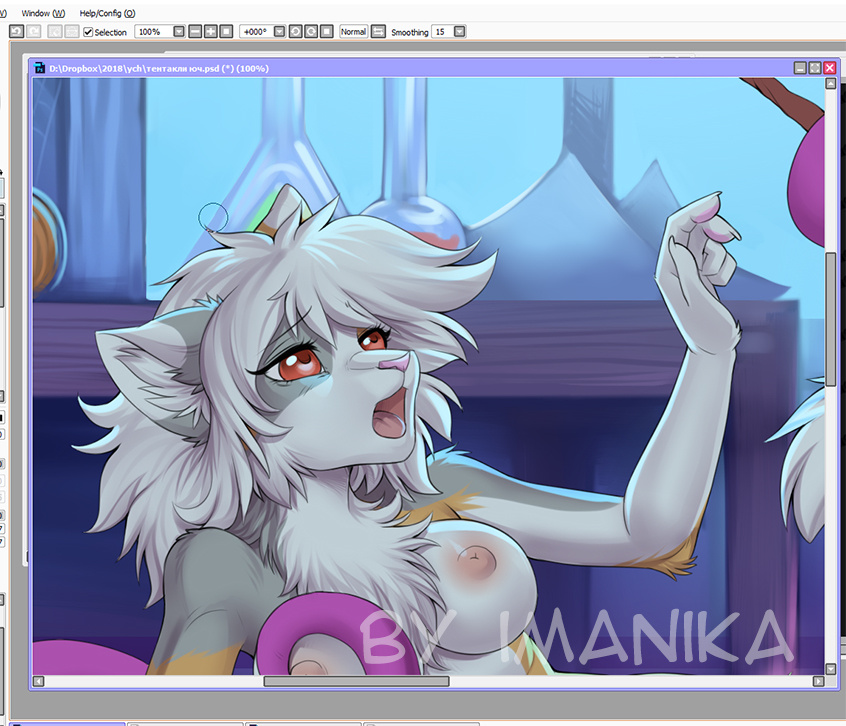This screenshot has height=726, width=846.
Task: Open the Help/Config menu
Action: tap(107, 13)
